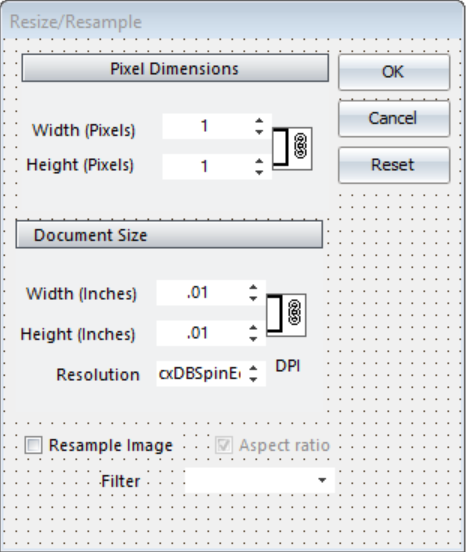This screenshot has height=552, width=466.
Task: Open the Filter dropdown list
Action: [322, 480]
